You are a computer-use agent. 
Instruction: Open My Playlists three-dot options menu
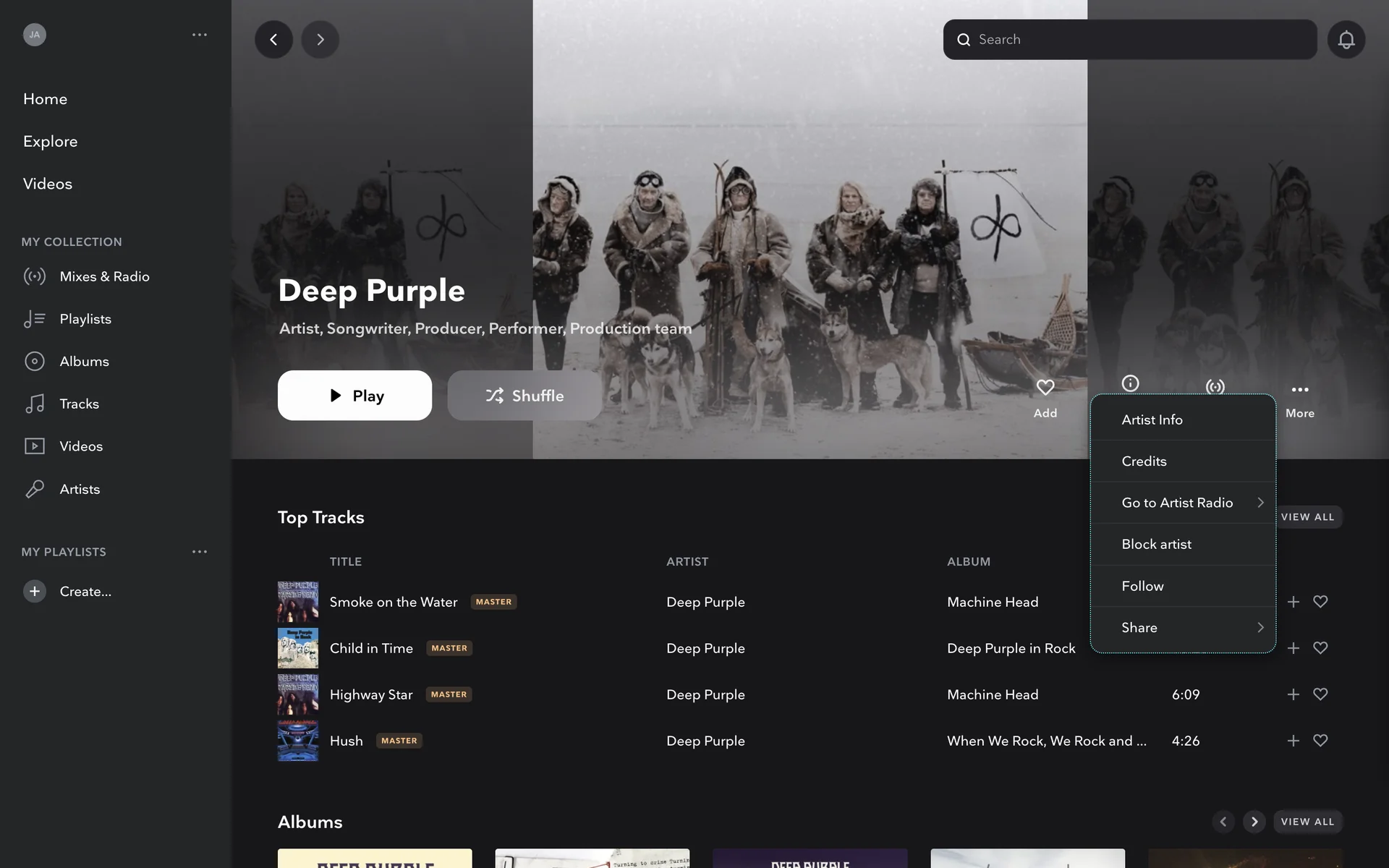200,552
